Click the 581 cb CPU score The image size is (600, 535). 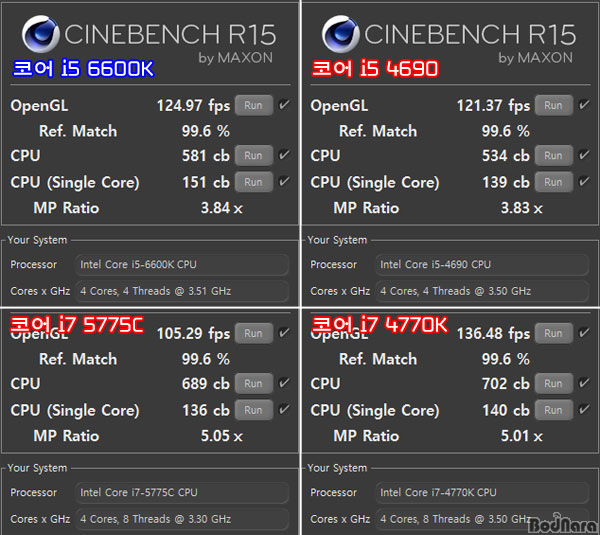click(206, 156)
